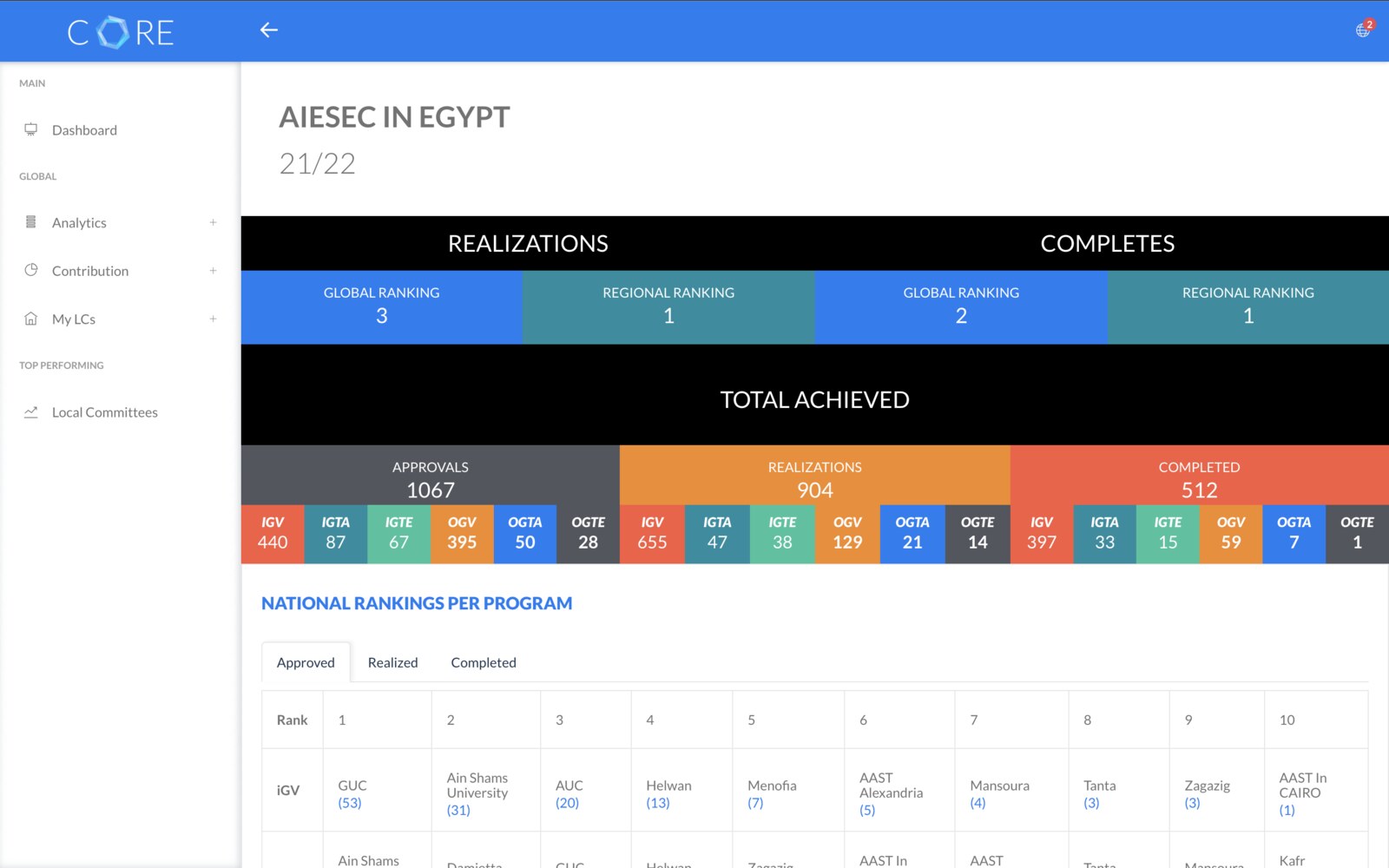Click the Contribution pie chart icon
1389x868 pixels.
[x=31, y=270]
